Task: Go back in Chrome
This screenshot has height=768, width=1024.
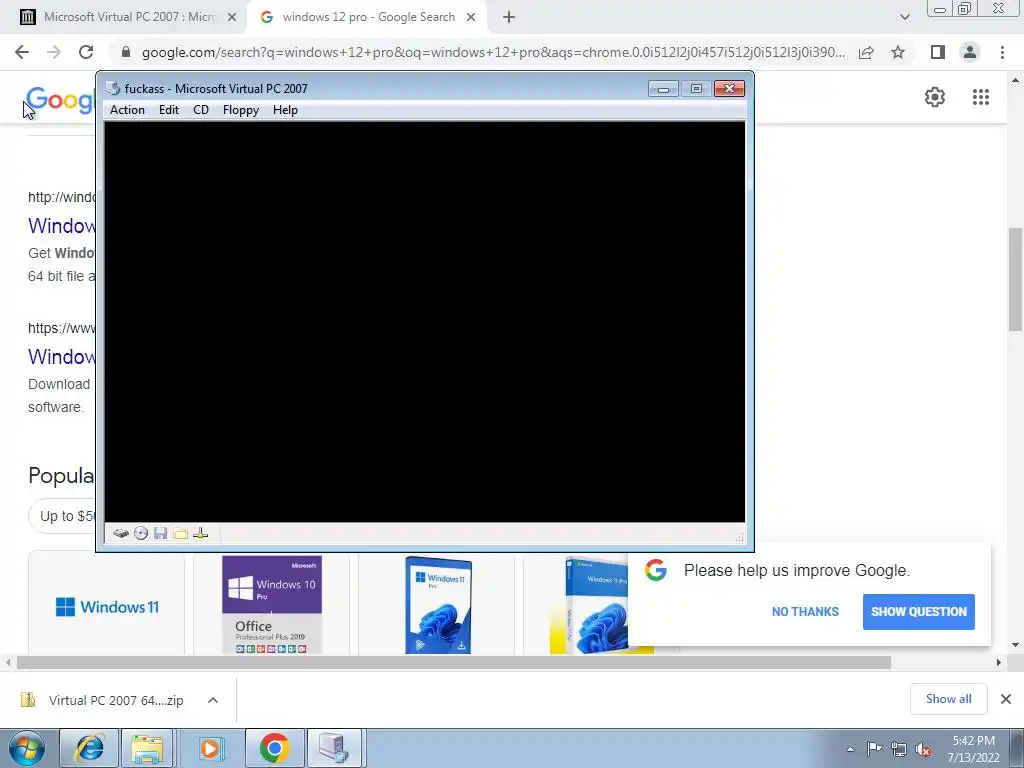Action: (x=22, y=52)
